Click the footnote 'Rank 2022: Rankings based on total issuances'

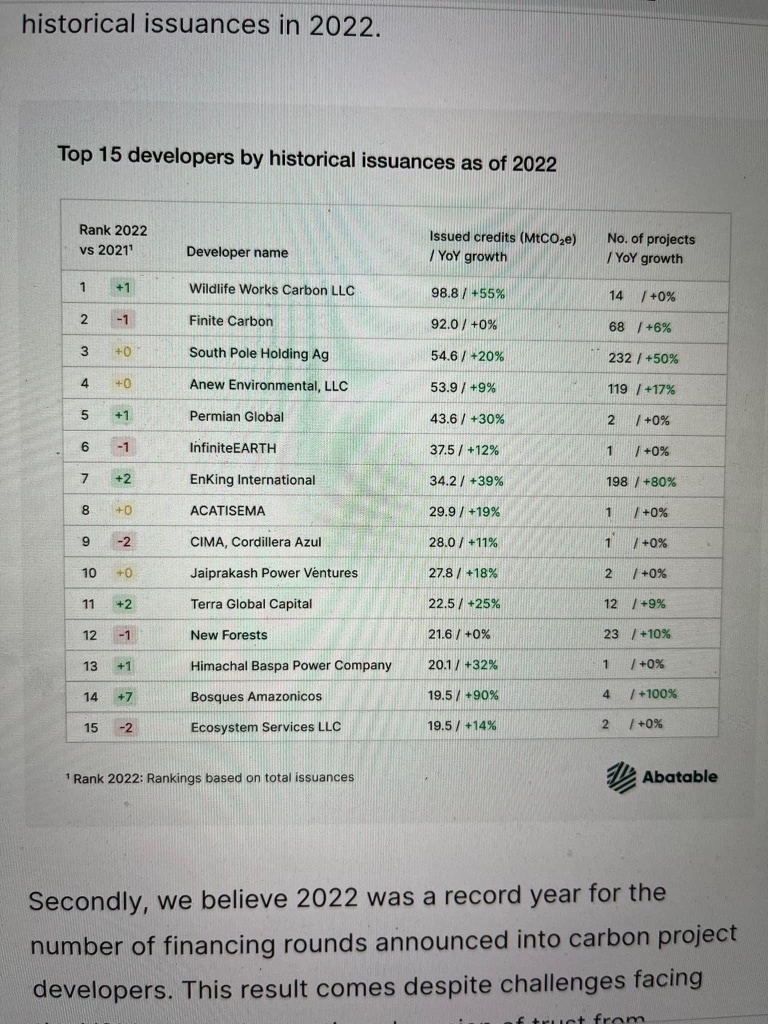click(210, 778)
